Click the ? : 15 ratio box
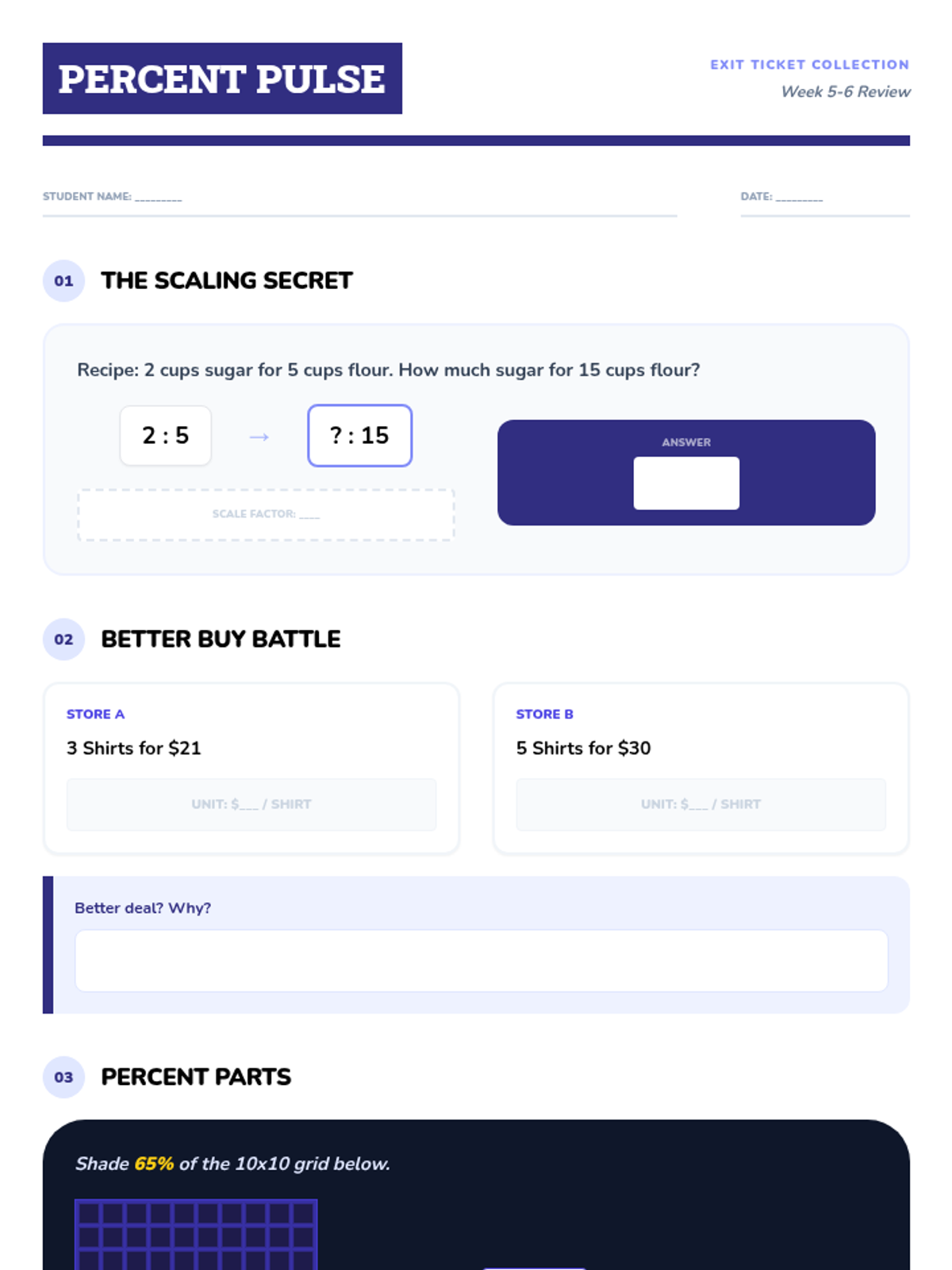The width and height of the screenshot is (952, 1270). 359,436
